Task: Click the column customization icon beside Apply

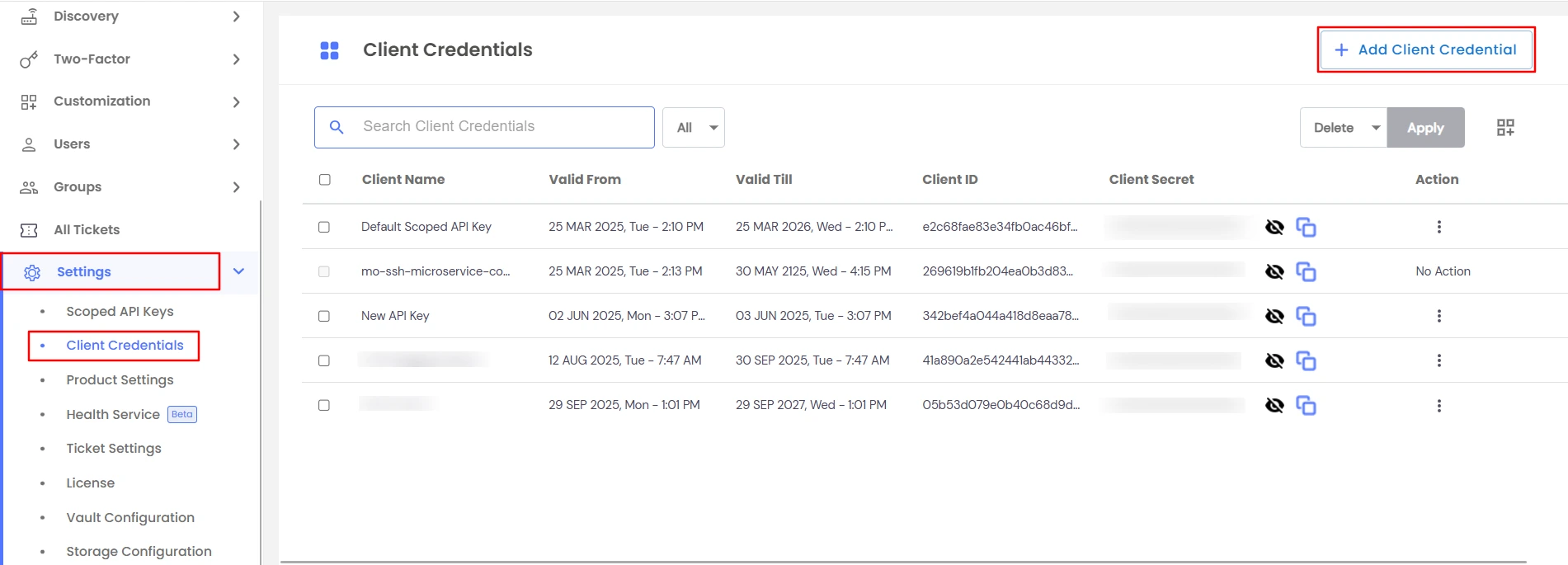Action: pos(1505,127)
